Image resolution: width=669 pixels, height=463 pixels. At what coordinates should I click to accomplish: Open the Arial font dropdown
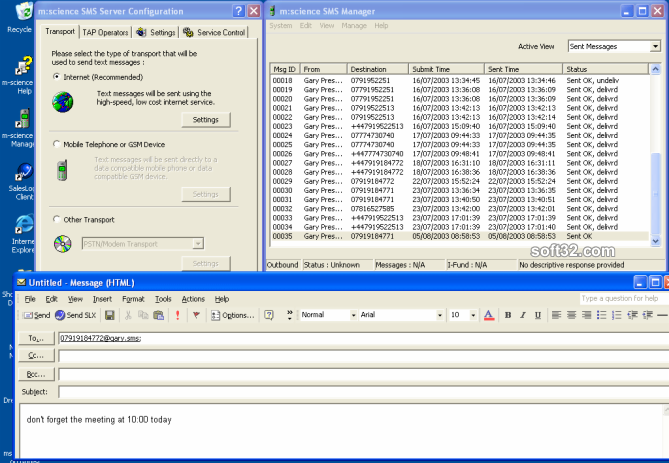[439, 315]
